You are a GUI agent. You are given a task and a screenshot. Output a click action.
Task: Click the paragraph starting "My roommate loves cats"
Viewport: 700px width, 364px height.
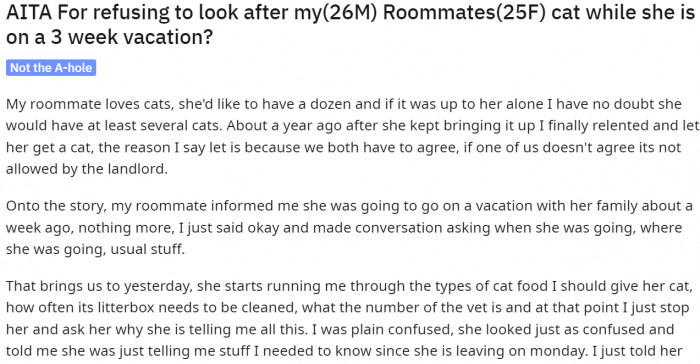(350, 136)
